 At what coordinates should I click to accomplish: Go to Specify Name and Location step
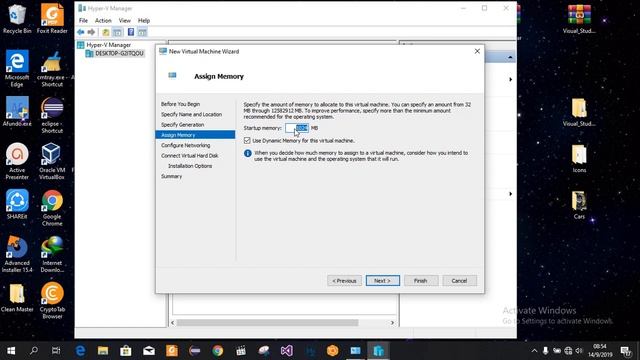point(191,114)
